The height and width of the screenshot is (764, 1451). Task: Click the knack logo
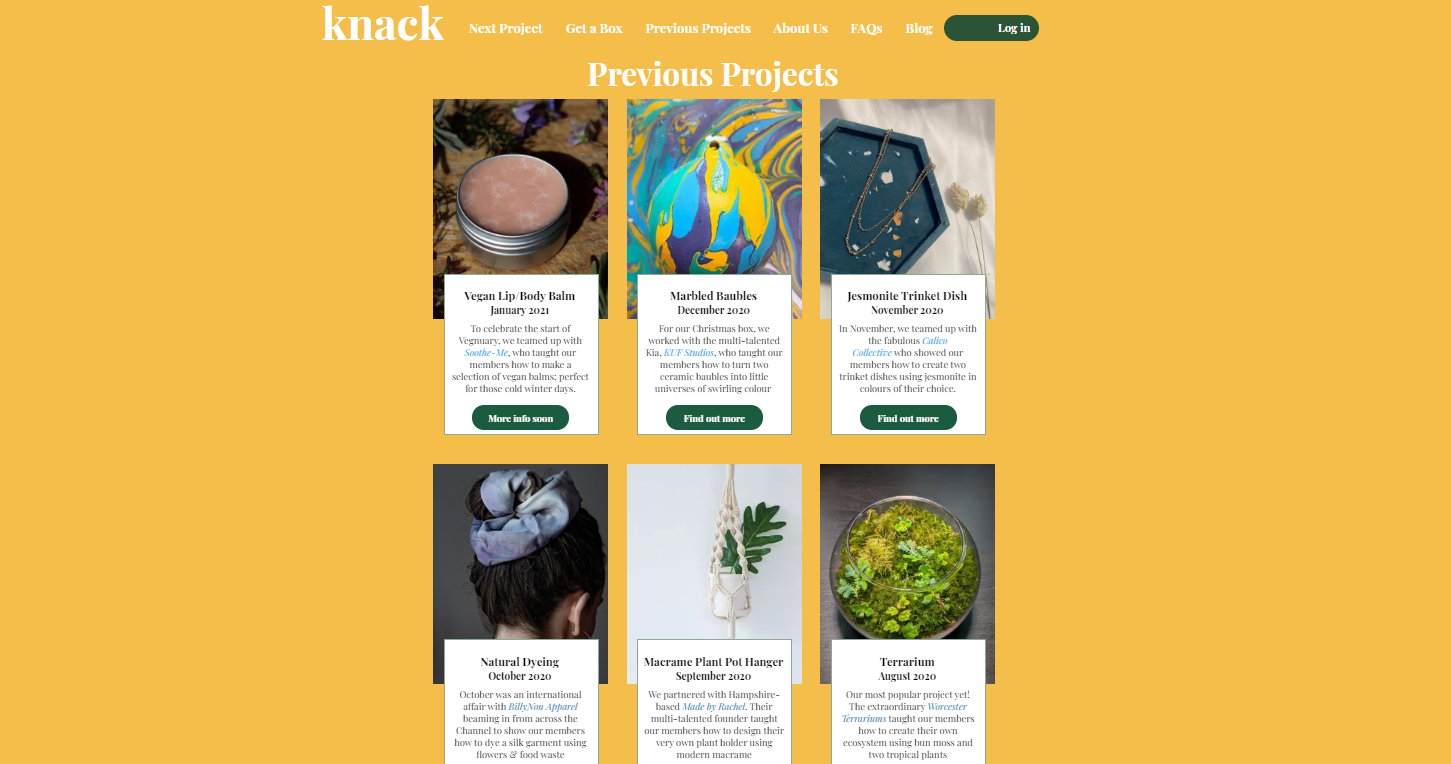[x=383, y=24]
